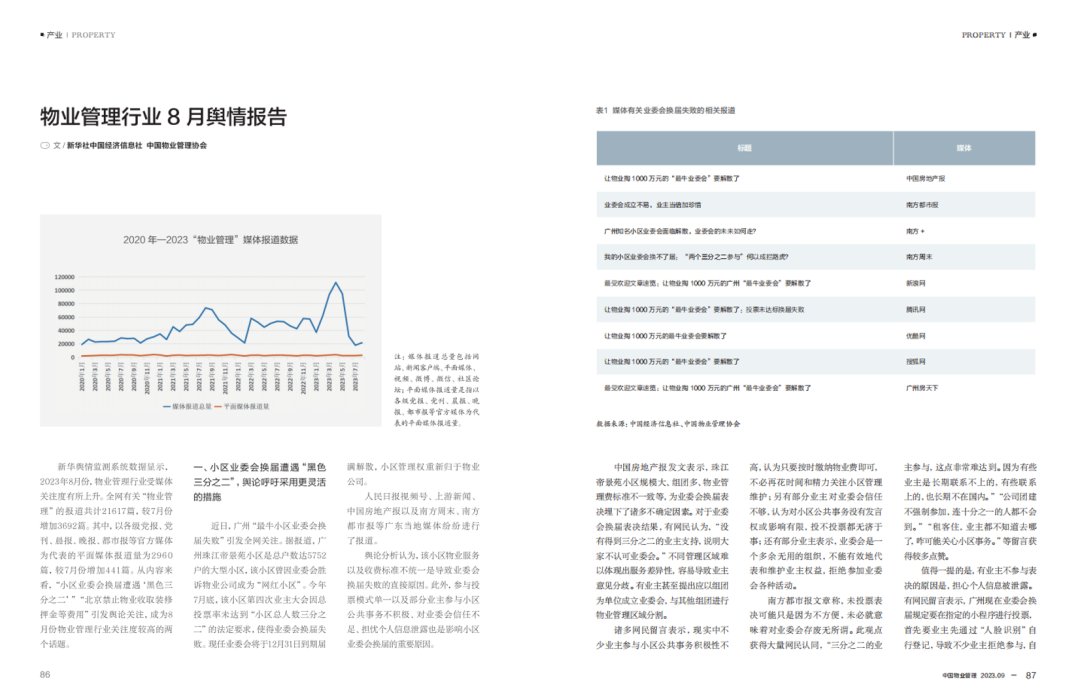This screenshot has width=1080, height=699.
Task: Click the chart note starting 注：媒体报道总量
Action: (437, 390)
